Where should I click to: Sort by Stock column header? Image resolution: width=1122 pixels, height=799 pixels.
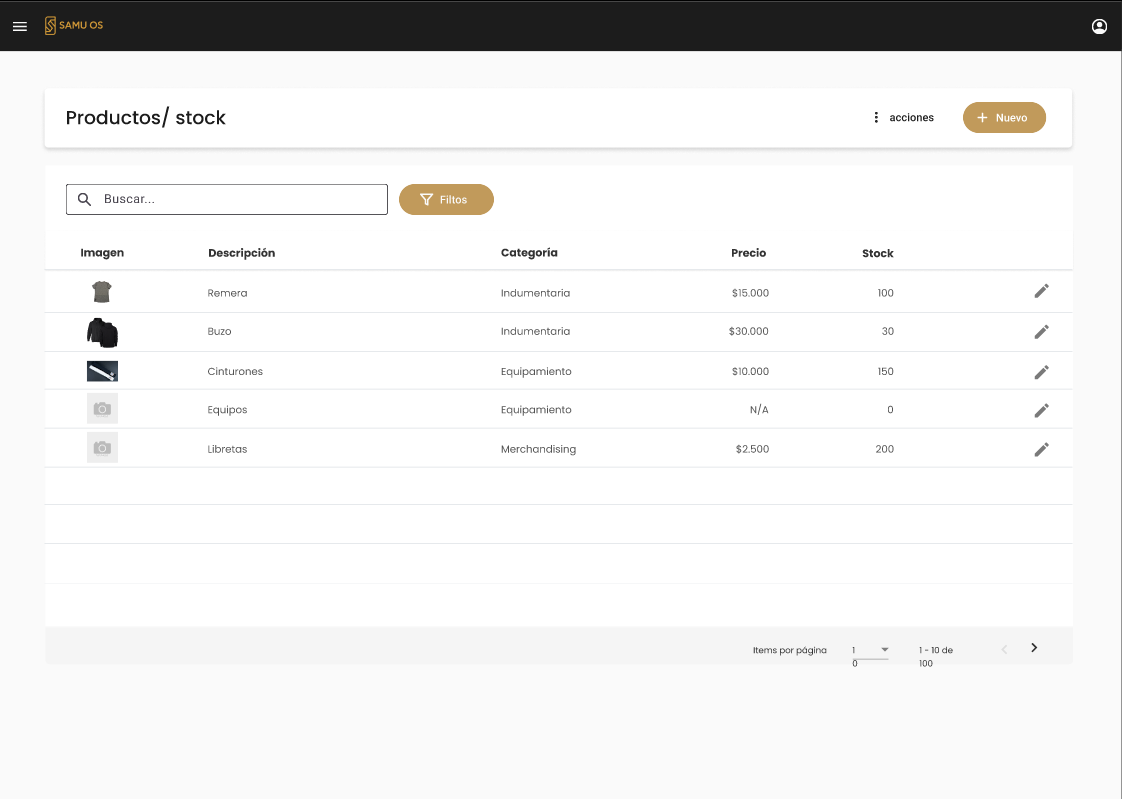pyautogui.click(x=877, y=253)
